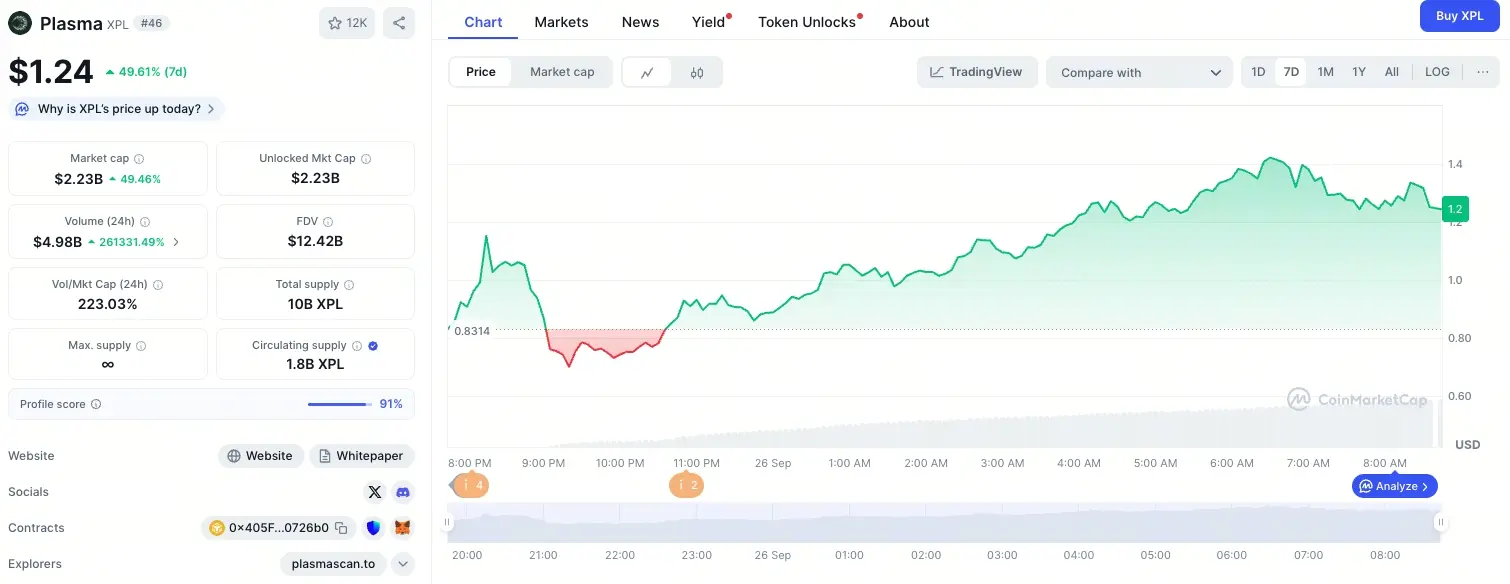The image size is (1510, 584).
Task: Click the MetaMask fox icon
Action: tap(403, 528)
